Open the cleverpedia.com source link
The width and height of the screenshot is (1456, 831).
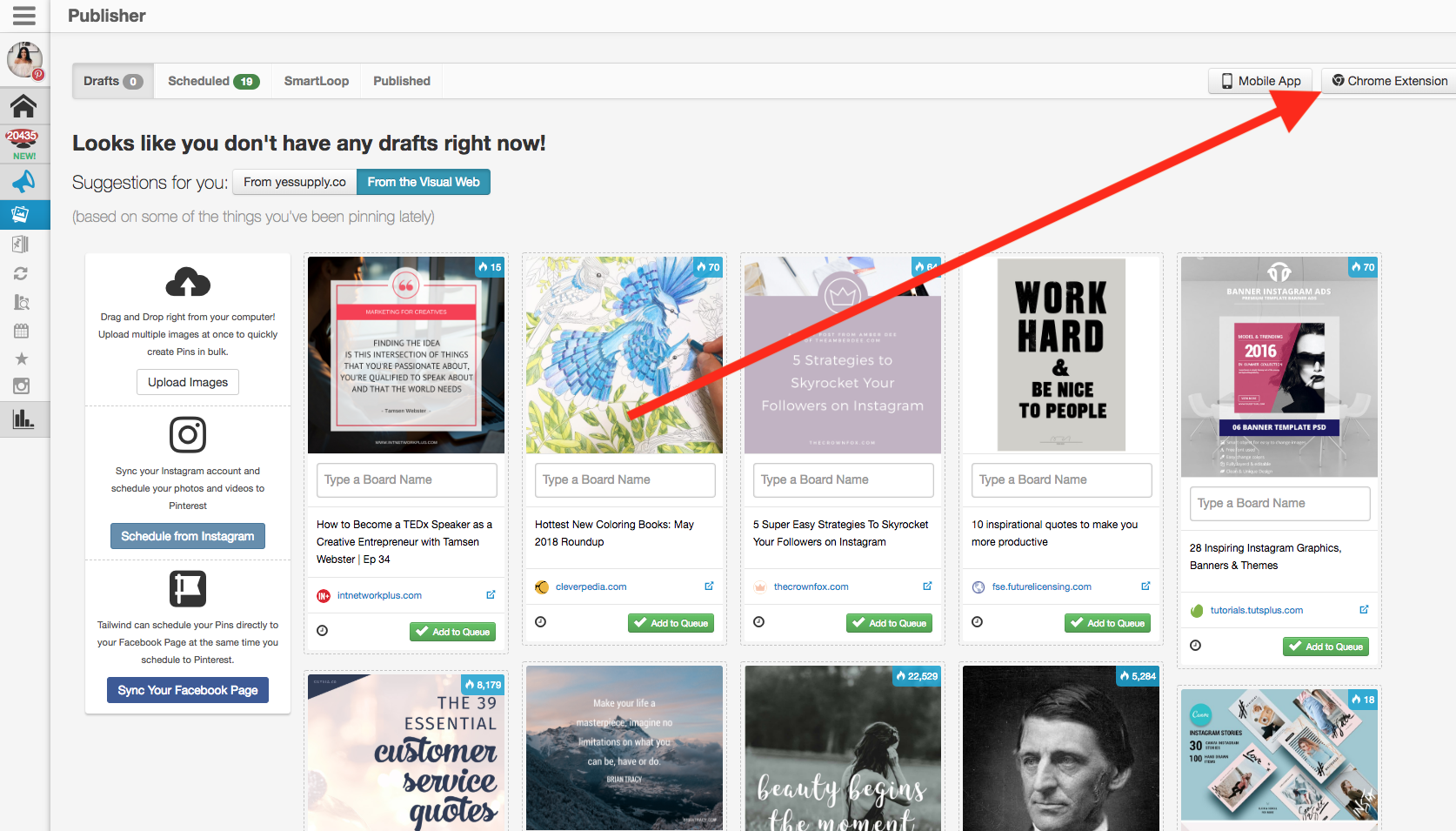coord(591,586)
